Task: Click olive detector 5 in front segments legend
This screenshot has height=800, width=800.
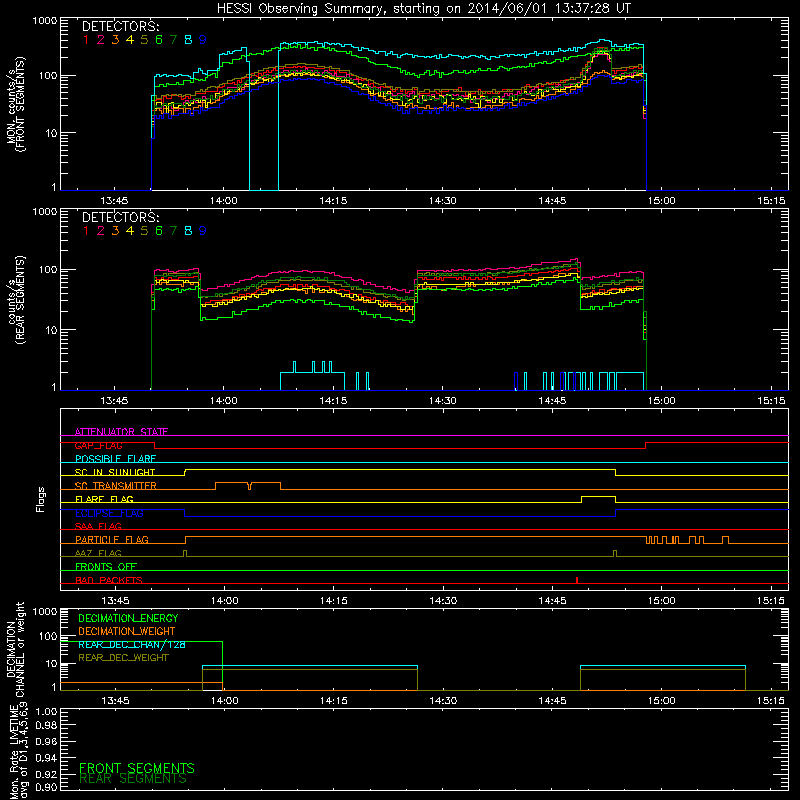Action: pyautogui.click(x=144, y=40)
